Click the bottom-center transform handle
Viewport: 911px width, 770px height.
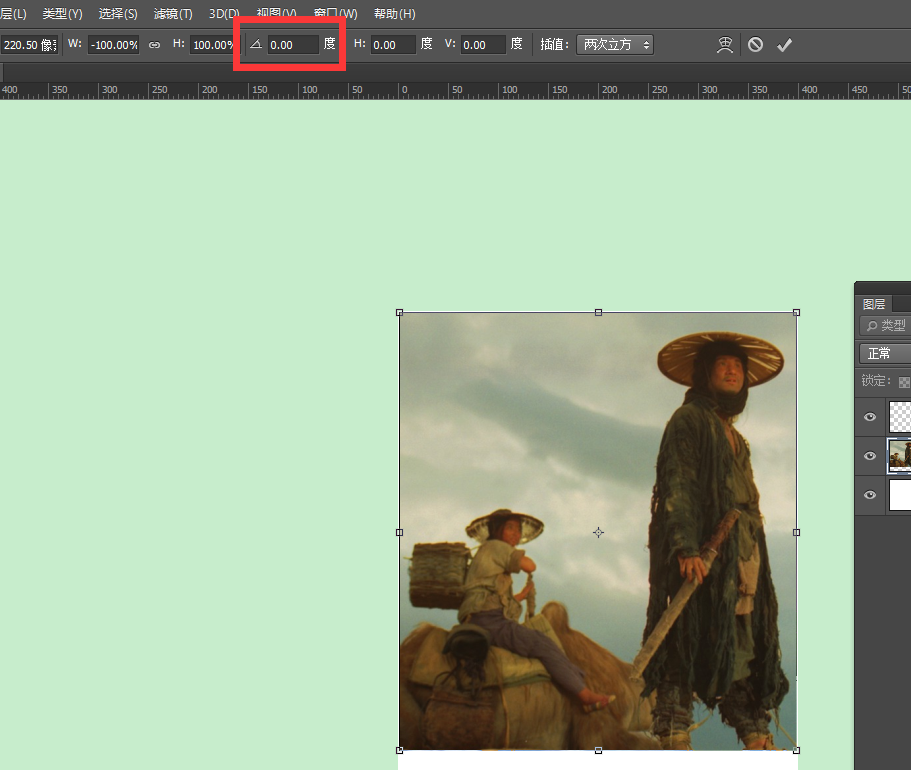click(x=598, y=751)
